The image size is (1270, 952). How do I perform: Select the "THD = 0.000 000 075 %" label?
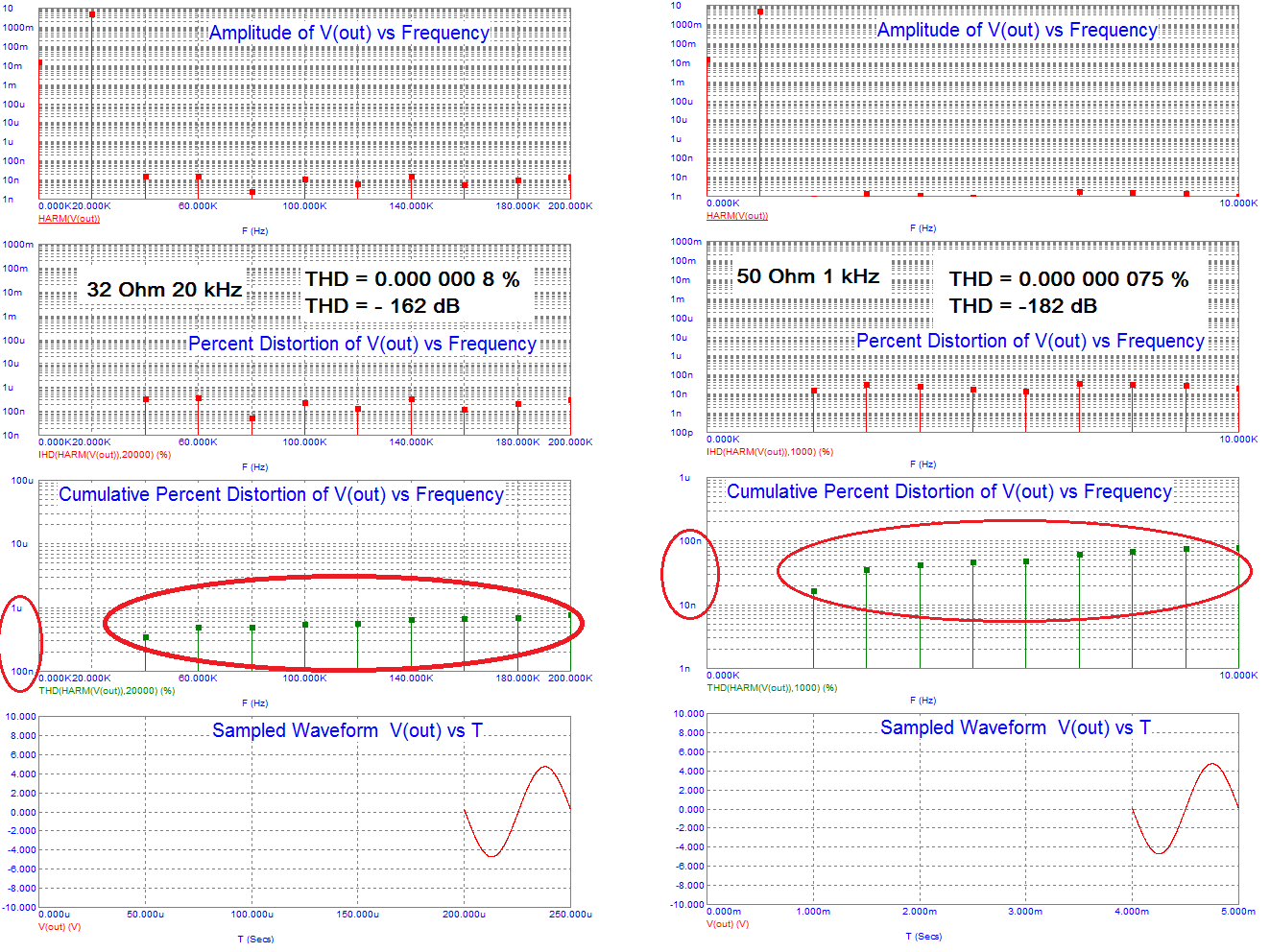click(1069, 279)
